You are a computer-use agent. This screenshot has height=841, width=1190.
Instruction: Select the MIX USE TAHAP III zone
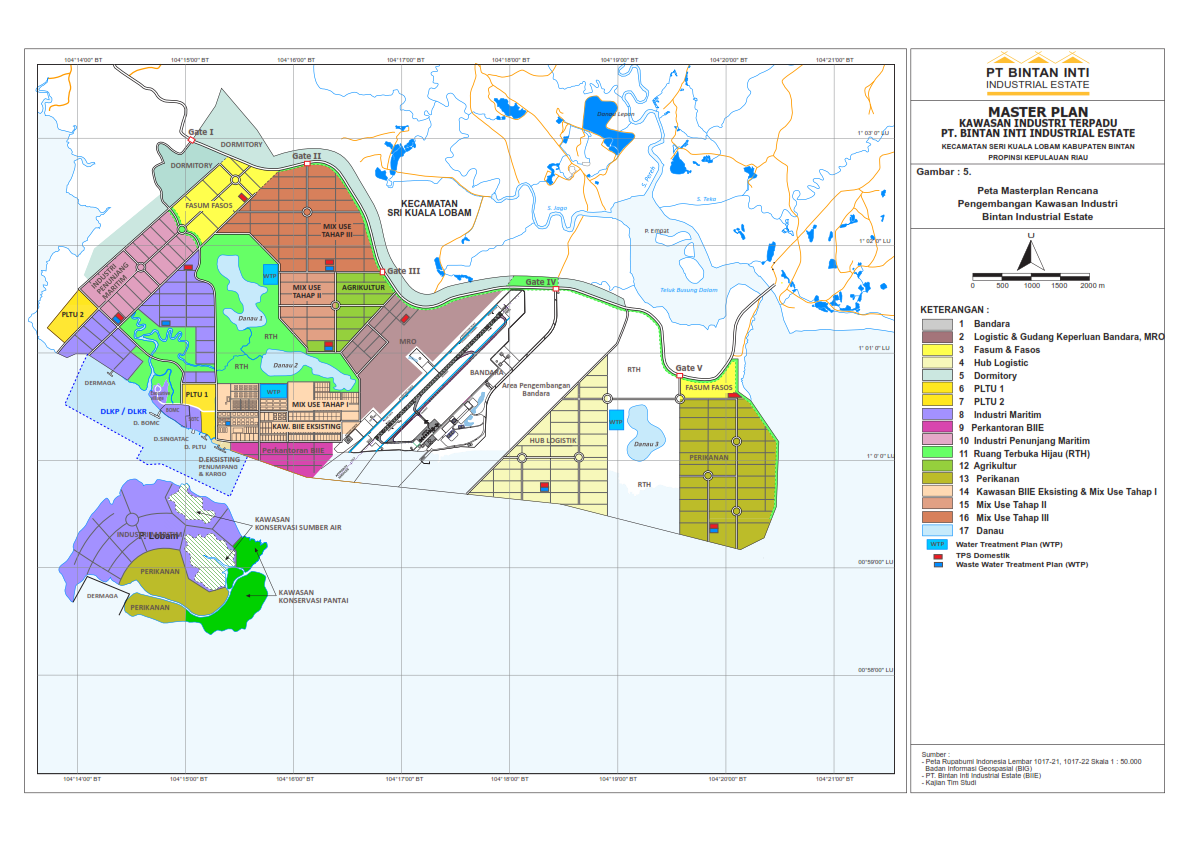point(337,231)
